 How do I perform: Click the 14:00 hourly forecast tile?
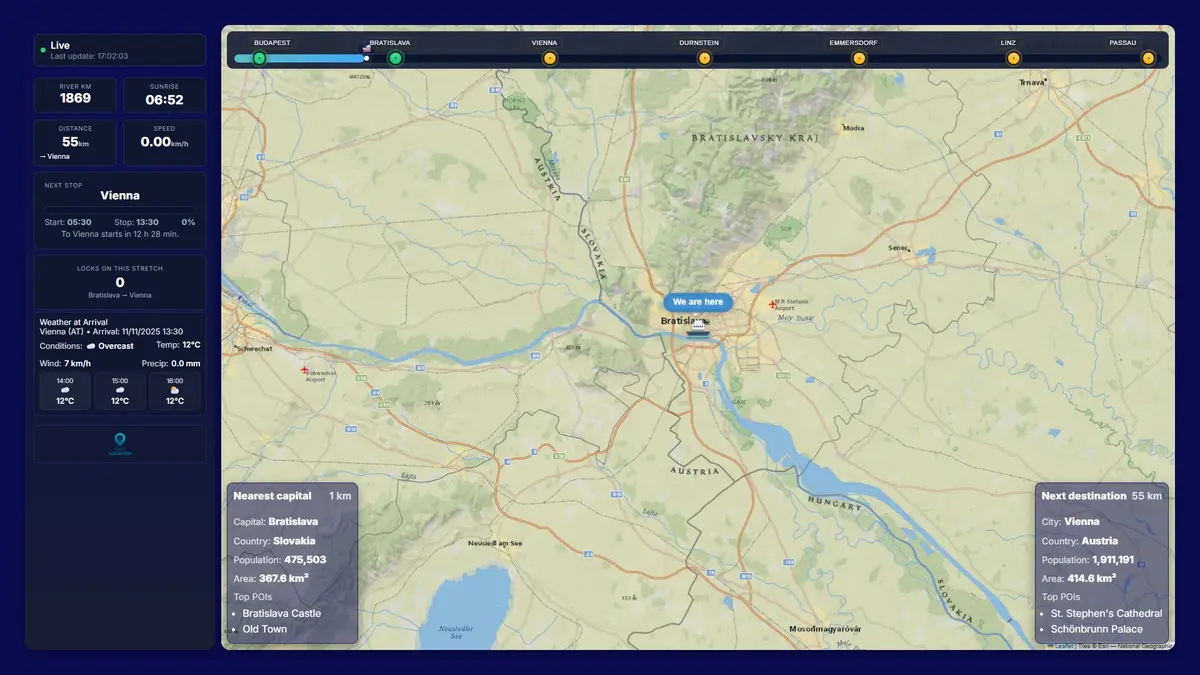click(x=65, y=391)
